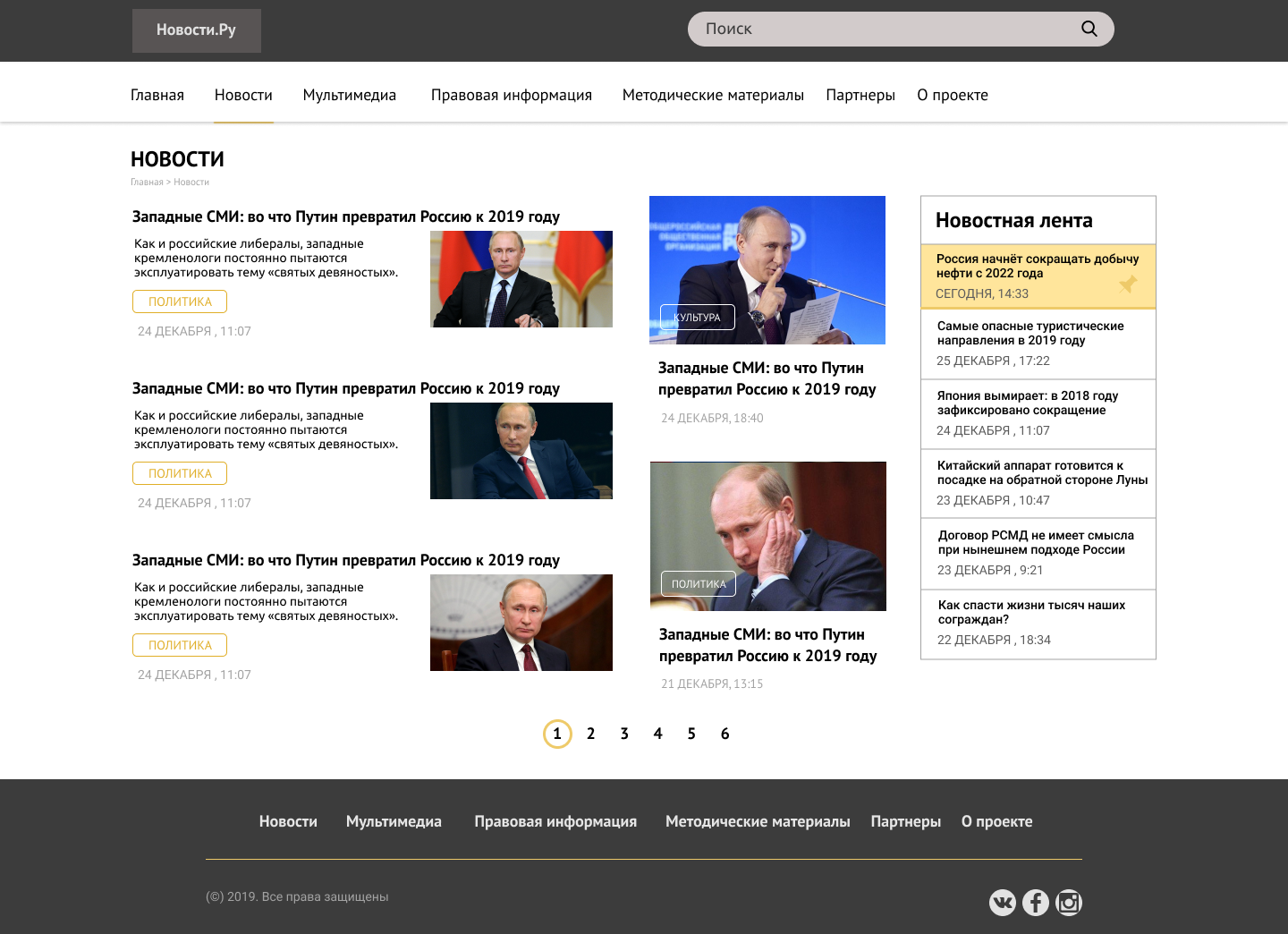
Task: Open Партнеры in the top navigation
Action: [860, 95]
